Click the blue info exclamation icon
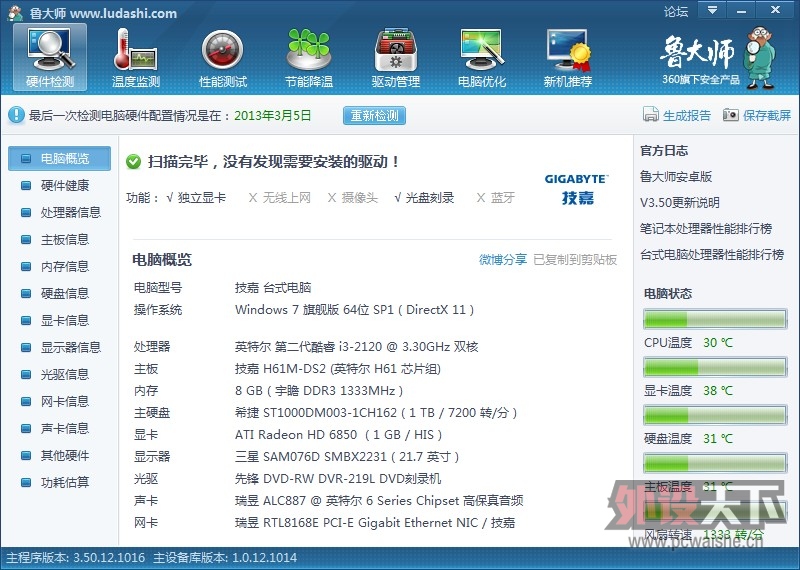This screenshot has width=800, height=570. point(16,115)
